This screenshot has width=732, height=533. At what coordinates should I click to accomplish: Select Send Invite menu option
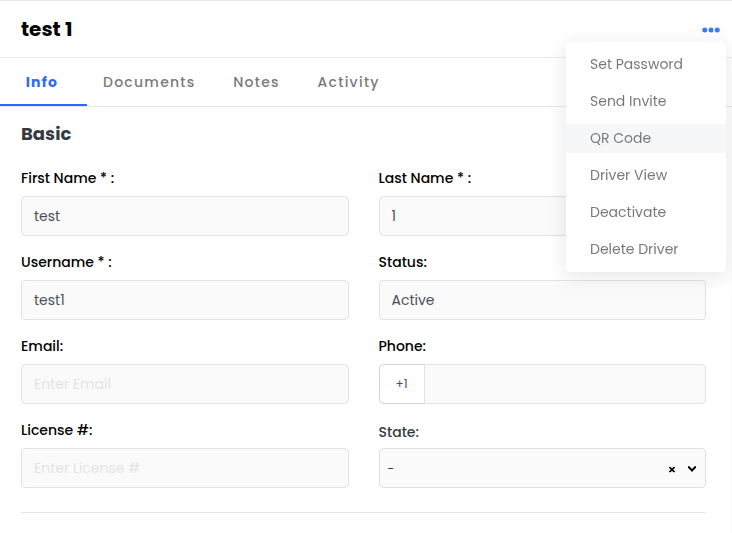tap(628, 101)
